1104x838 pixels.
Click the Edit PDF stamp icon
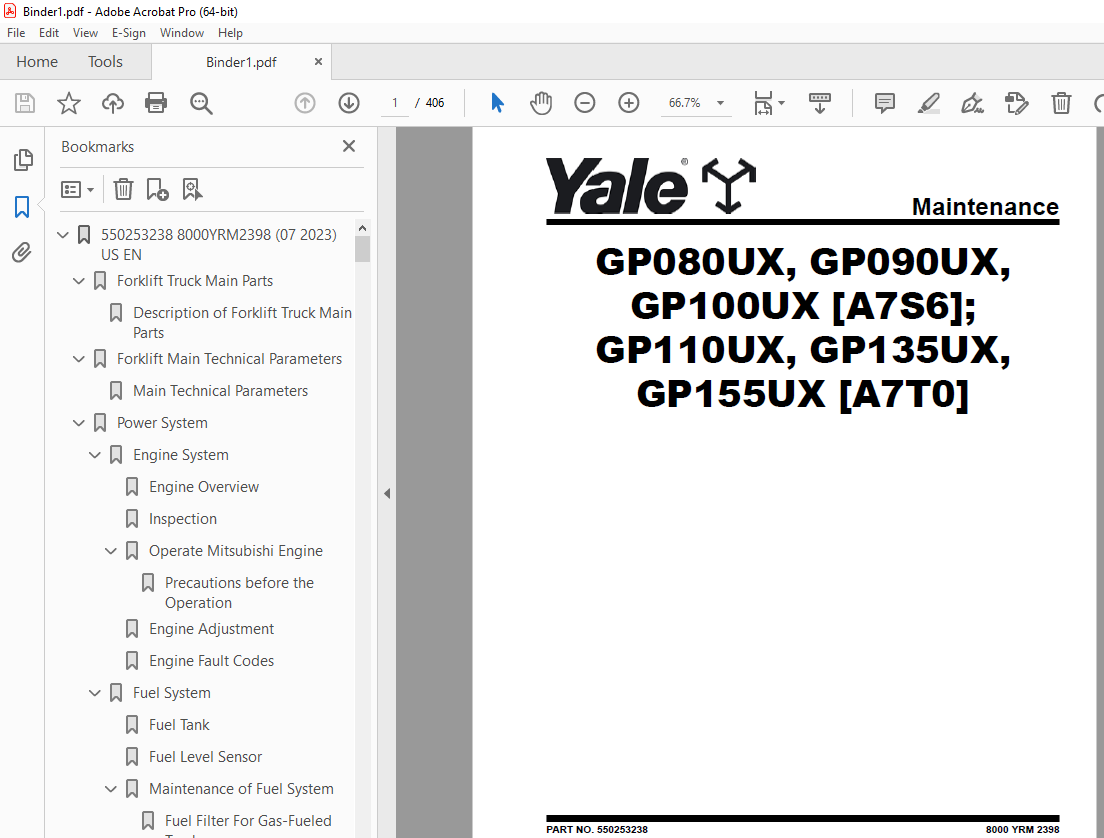click(x=1017, y=103)
